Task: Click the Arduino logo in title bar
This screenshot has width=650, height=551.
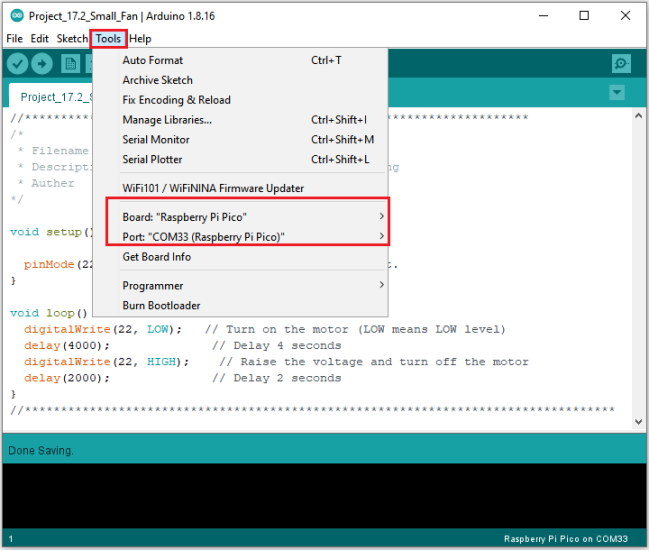Action: coord(17,16)
